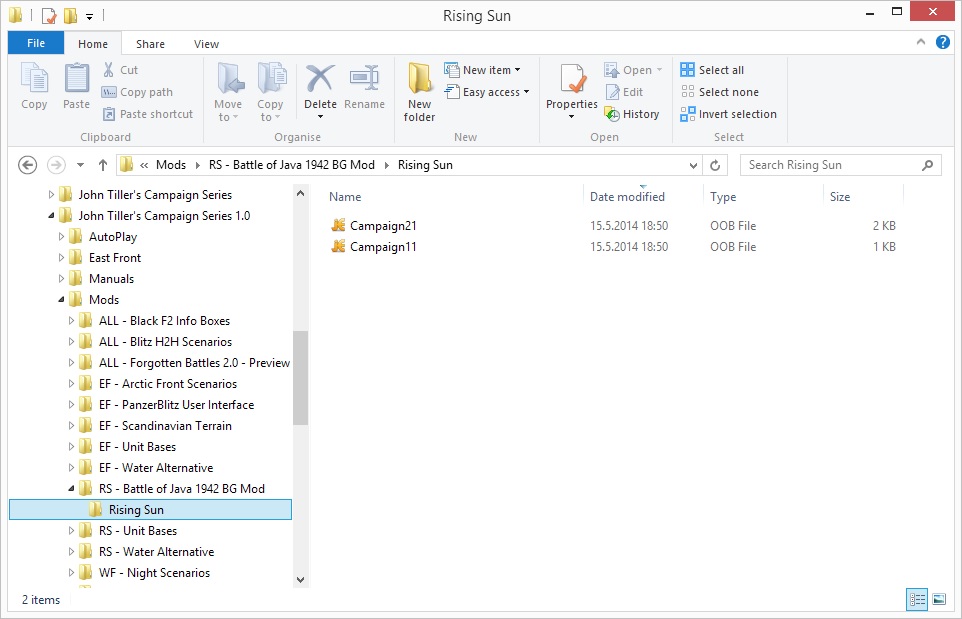Image resolution: width=962 pixels, height=619 pixels.
Task: Expand the East Front folder node
Action: 61,258
